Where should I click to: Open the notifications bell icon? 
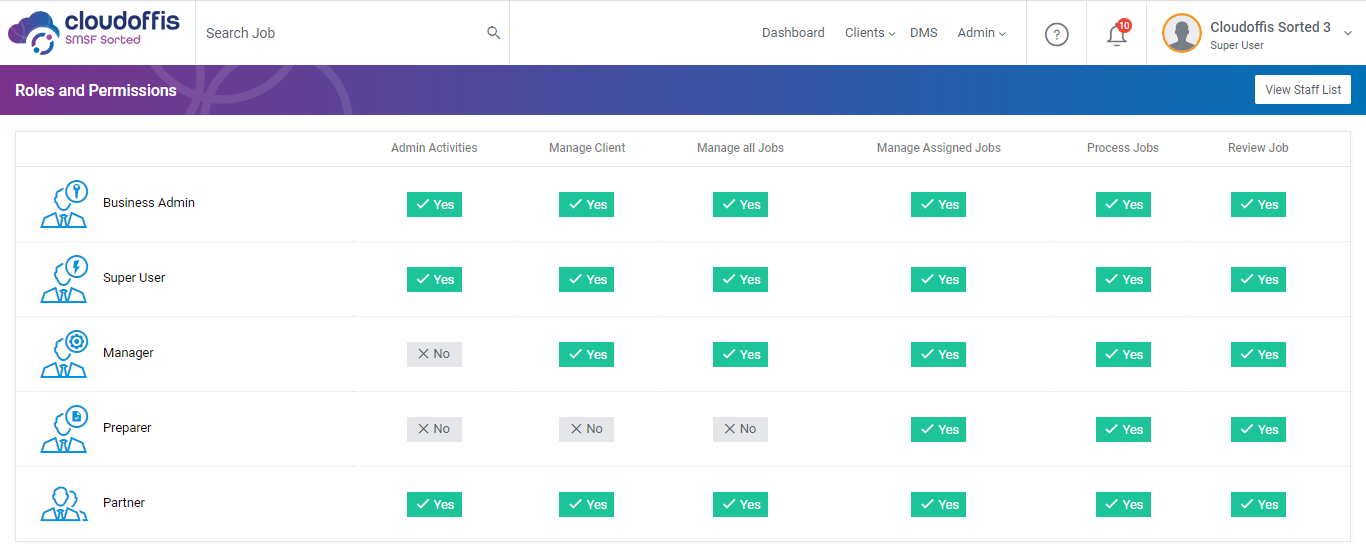pos(1116,35)
